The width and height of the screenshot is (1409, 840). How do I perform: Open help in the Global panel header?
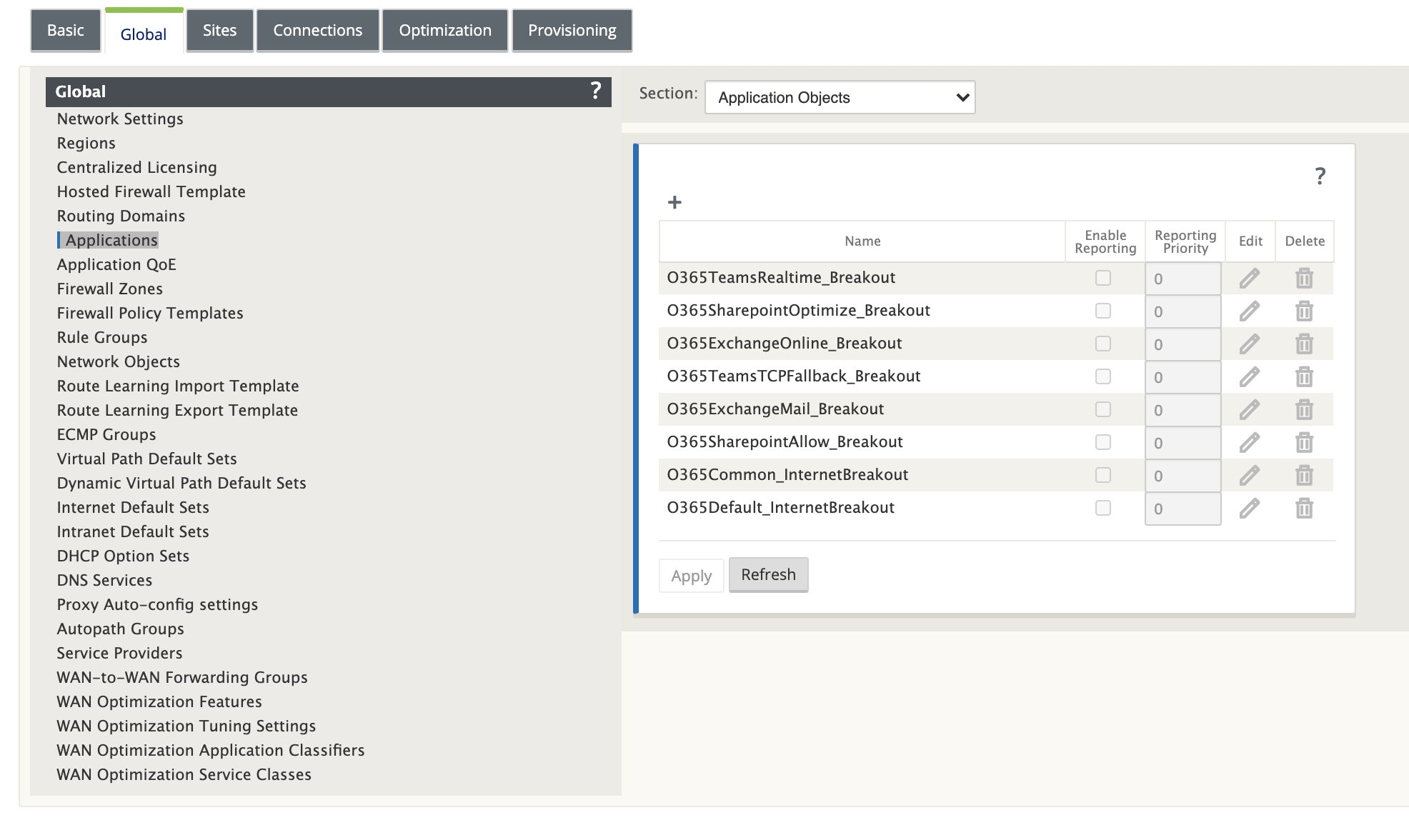596,91
